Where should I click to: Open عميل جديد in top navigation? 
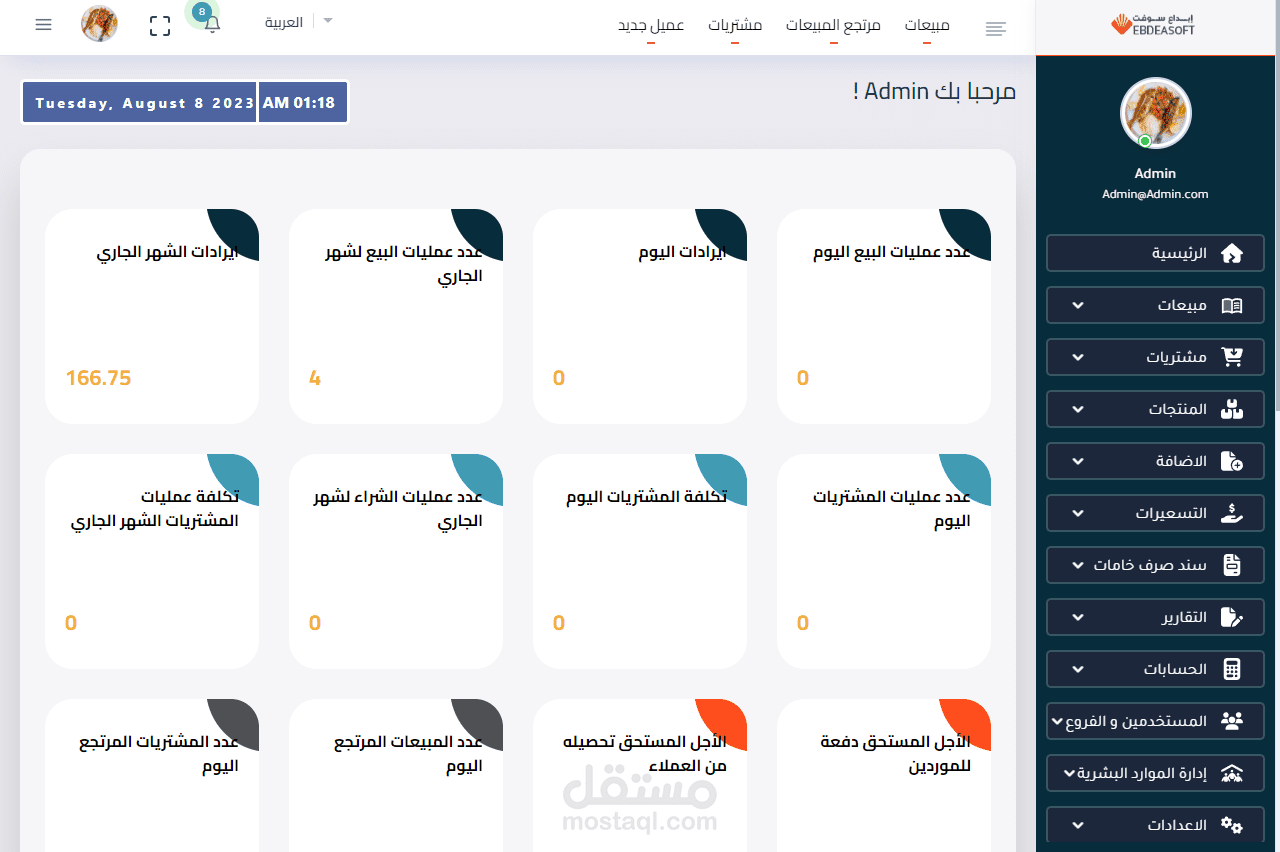(x=651, y=27)
